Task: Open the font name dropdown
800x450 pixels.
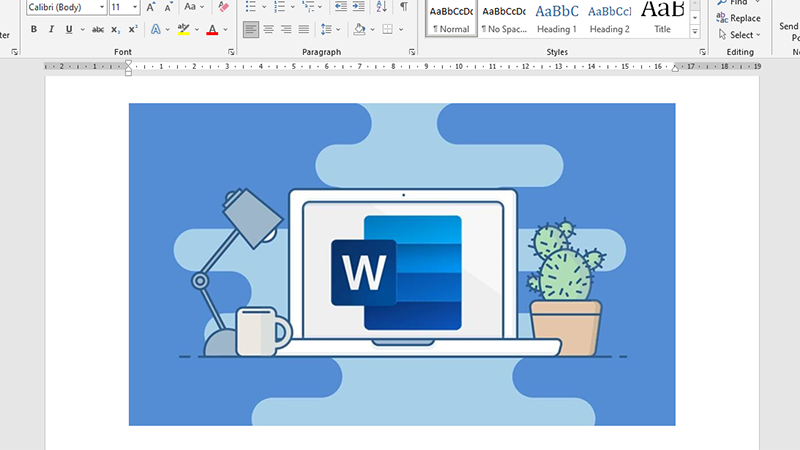Action: (x=102, y=7)
